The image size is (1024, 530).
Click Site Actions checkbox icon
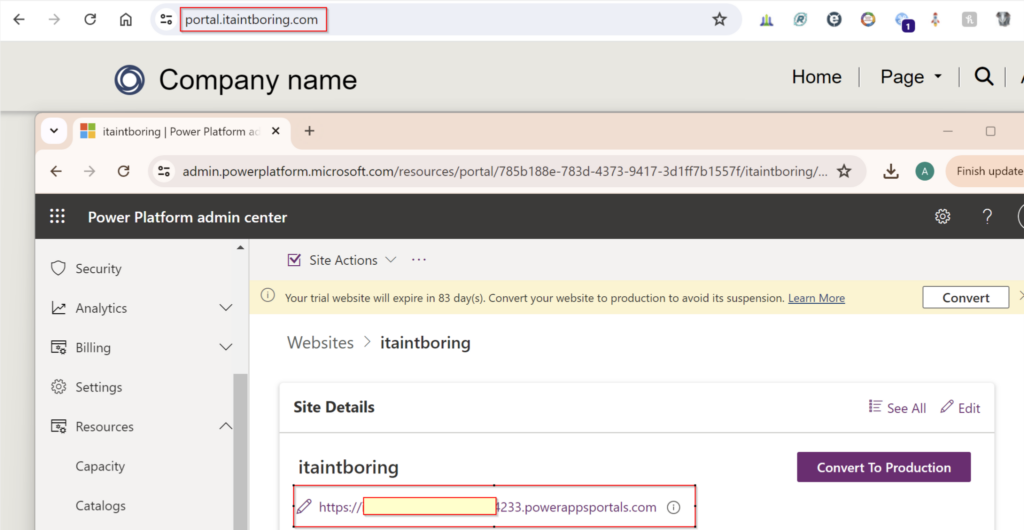click(x=294, y=260)
